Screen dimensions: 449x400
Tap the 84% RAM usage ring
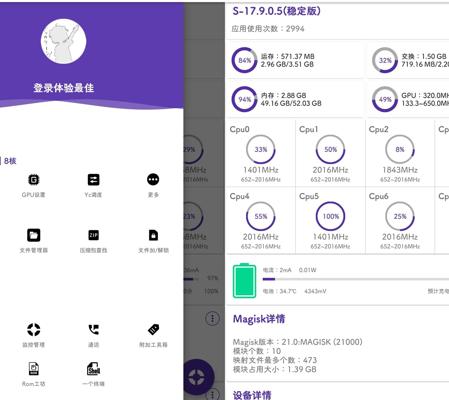244,60
